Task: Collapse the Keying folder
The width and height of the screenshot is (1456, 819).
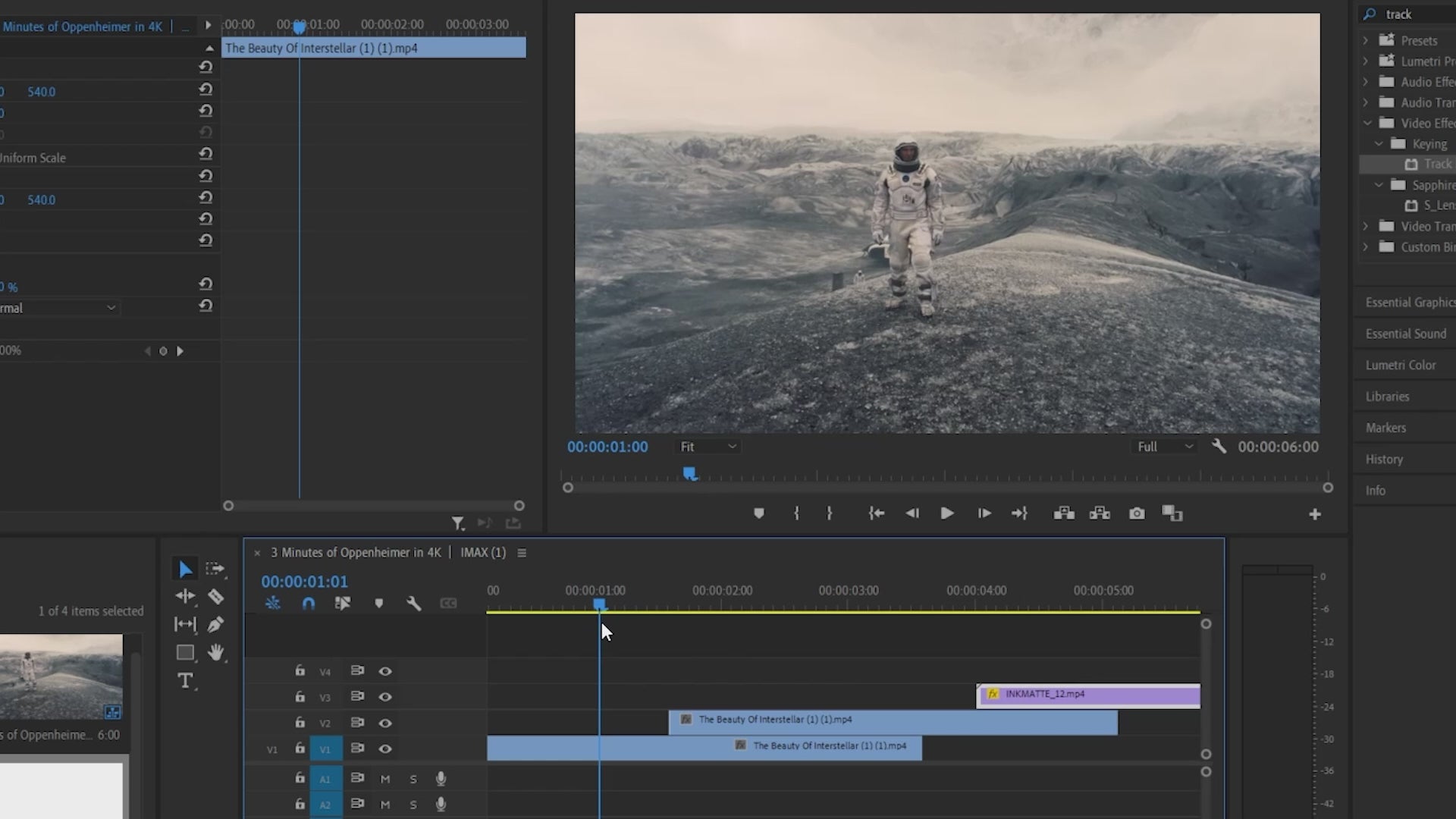Action: pyautogui.click(x=1379, y=143)
